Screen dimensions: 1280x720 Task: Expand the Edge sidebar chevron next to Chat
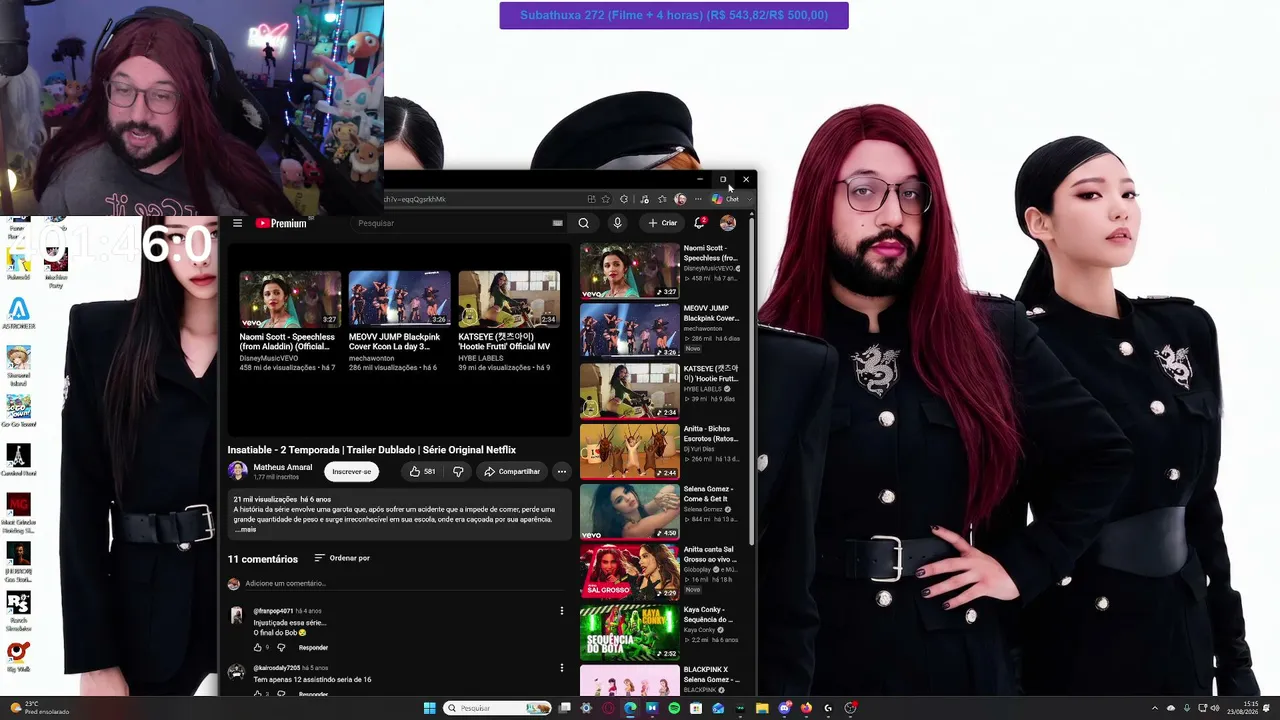[749, 199]
